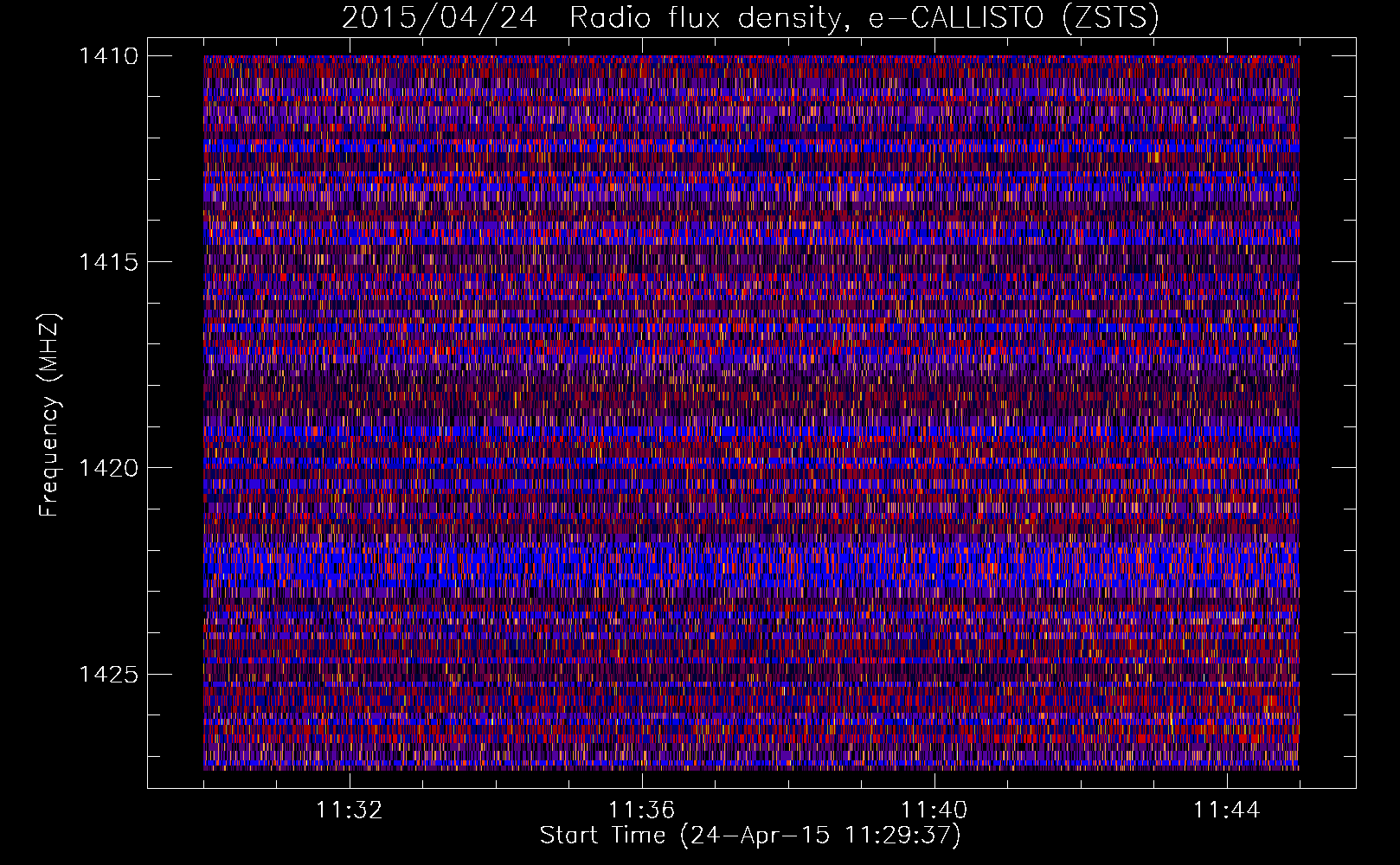Click the 11:44 time tick label
The width and height of the screenshot is (1400, 865).
pyautogui.click(x=1227, y=811)
